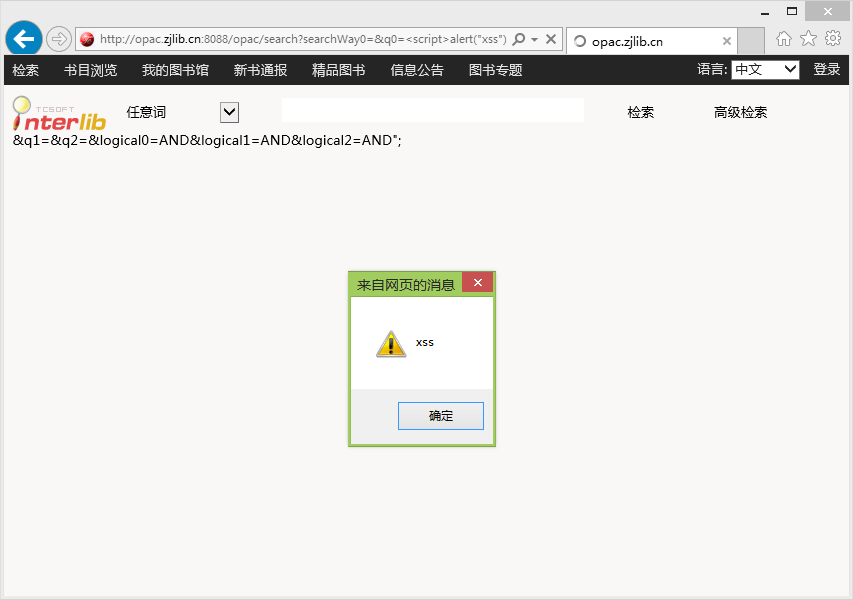Open Favorites with the star icon
Image resolution: width=853 pixels, height=600 pixels.
(x=808, y=39)
